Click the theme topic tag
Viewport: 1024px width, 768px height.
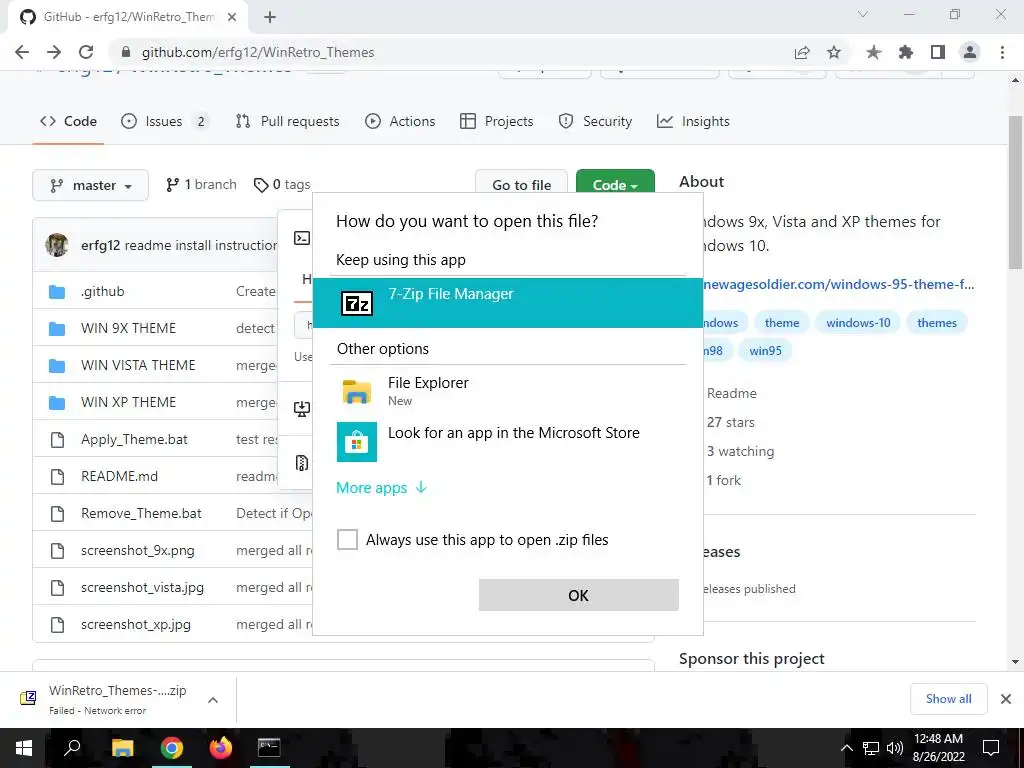pyautogui.click(x=782, y=323)
